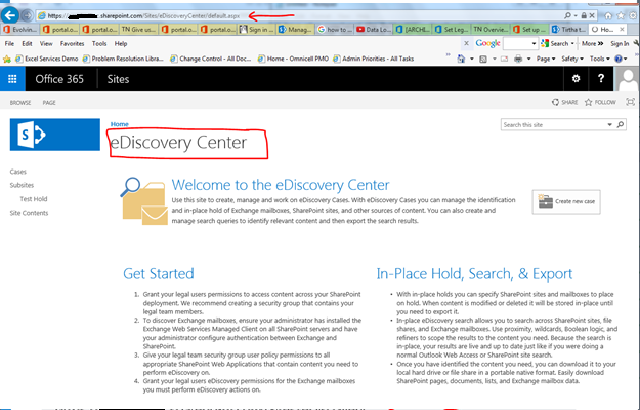Open the command bar Tools dropdown
This screenshot has width=640, height=410.
[600, 59]
